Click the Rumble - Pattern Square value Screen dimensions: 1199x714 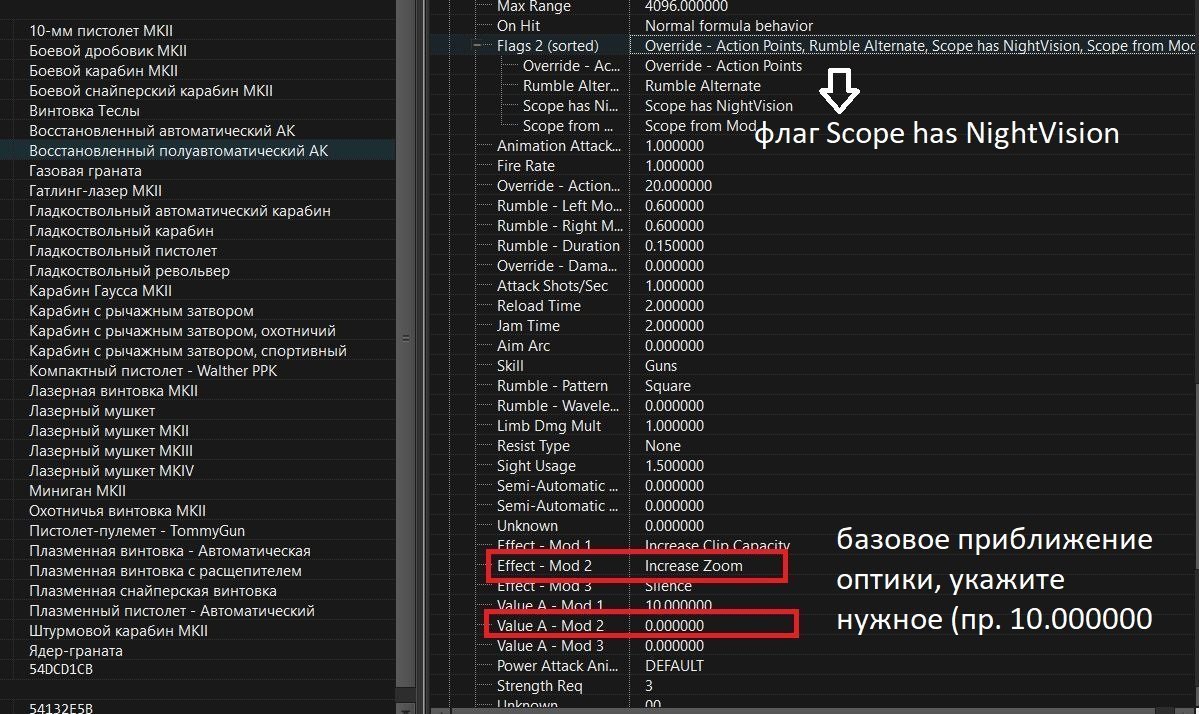click(667, 386)
